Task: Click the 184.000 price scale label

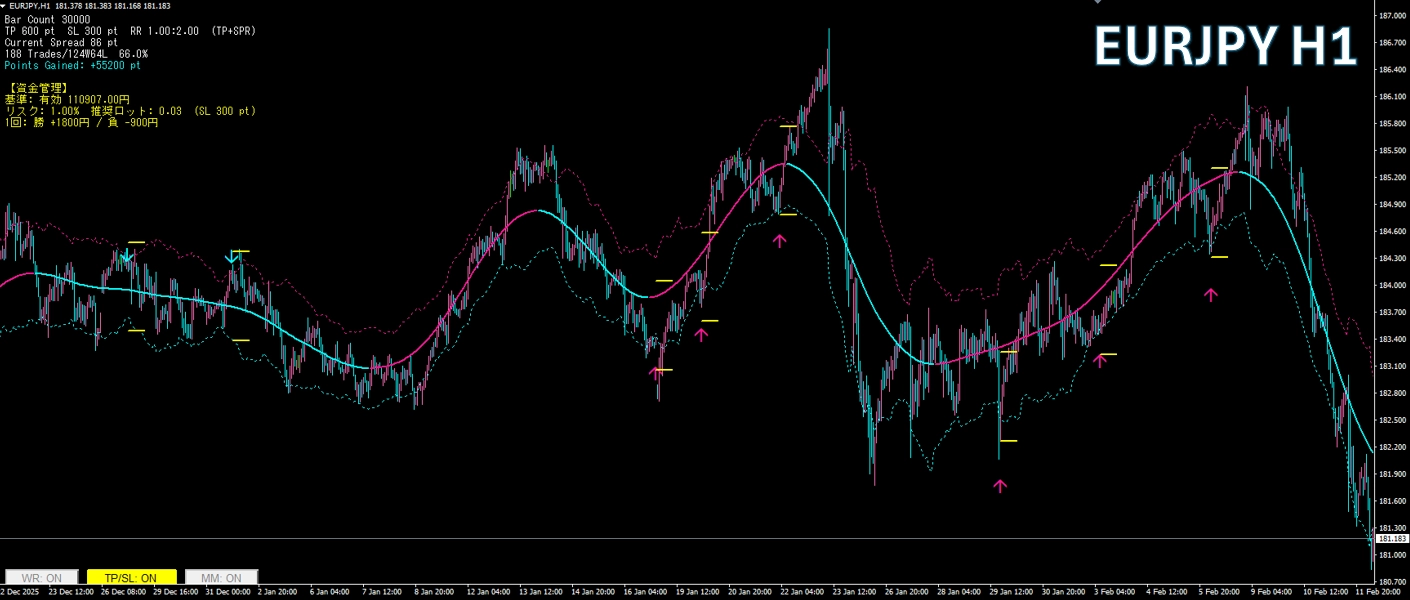Action: pyautogui.click(x=1392, y=286)
